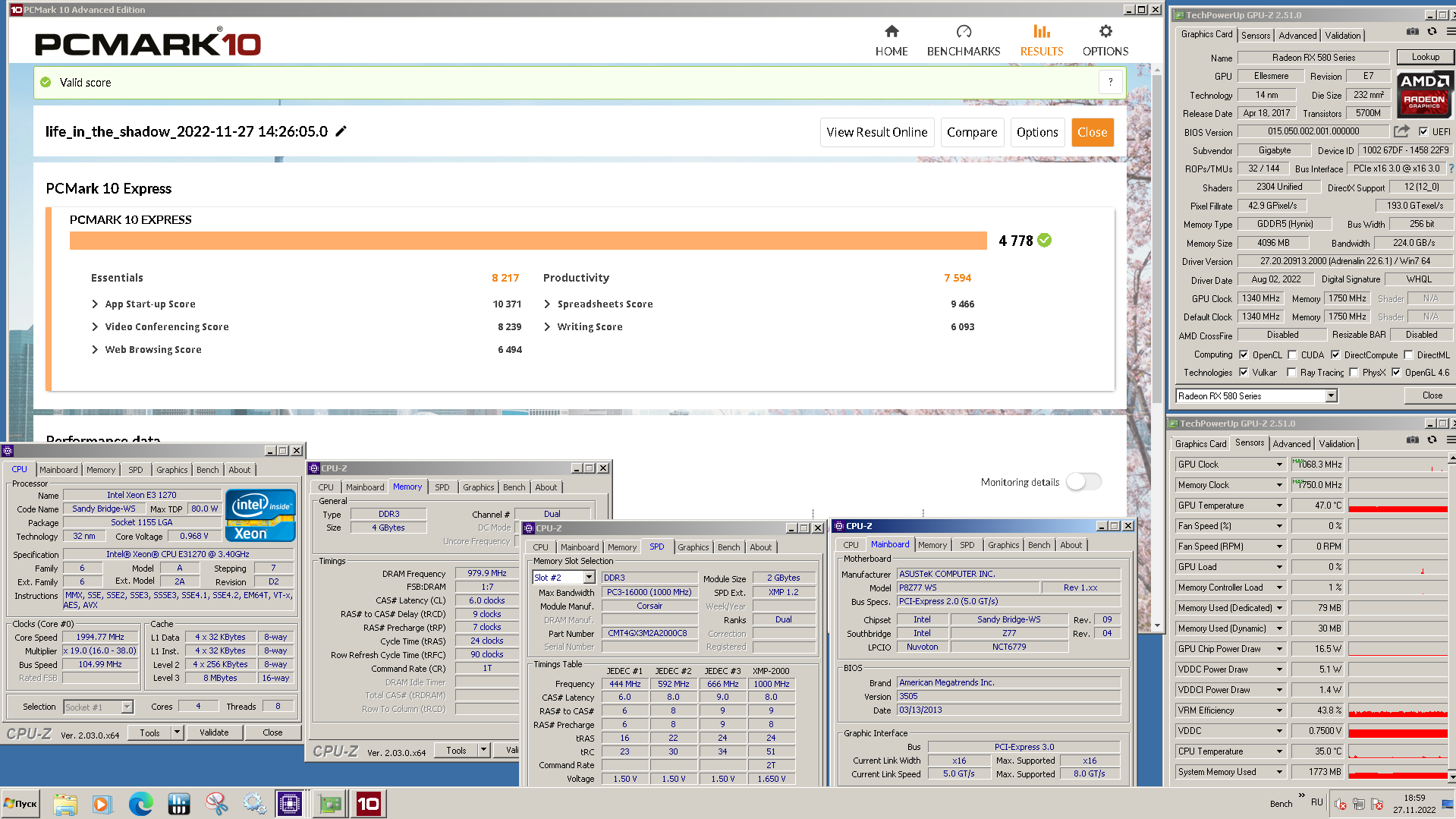1456x819 pixels.
Task: Toggle OpenCL checkbox
Action: 1244,354
